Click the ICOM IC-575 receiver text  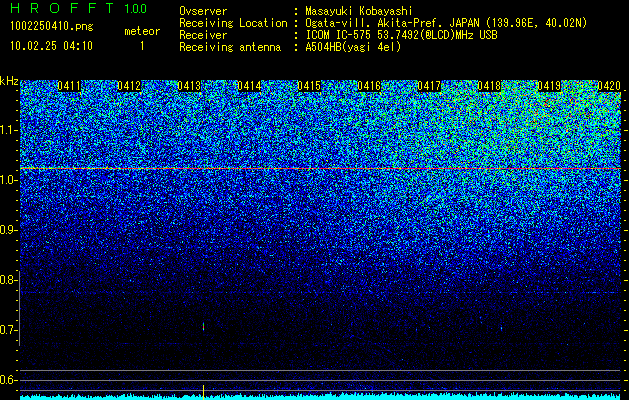pyautogui.click(x=401, y=35)
